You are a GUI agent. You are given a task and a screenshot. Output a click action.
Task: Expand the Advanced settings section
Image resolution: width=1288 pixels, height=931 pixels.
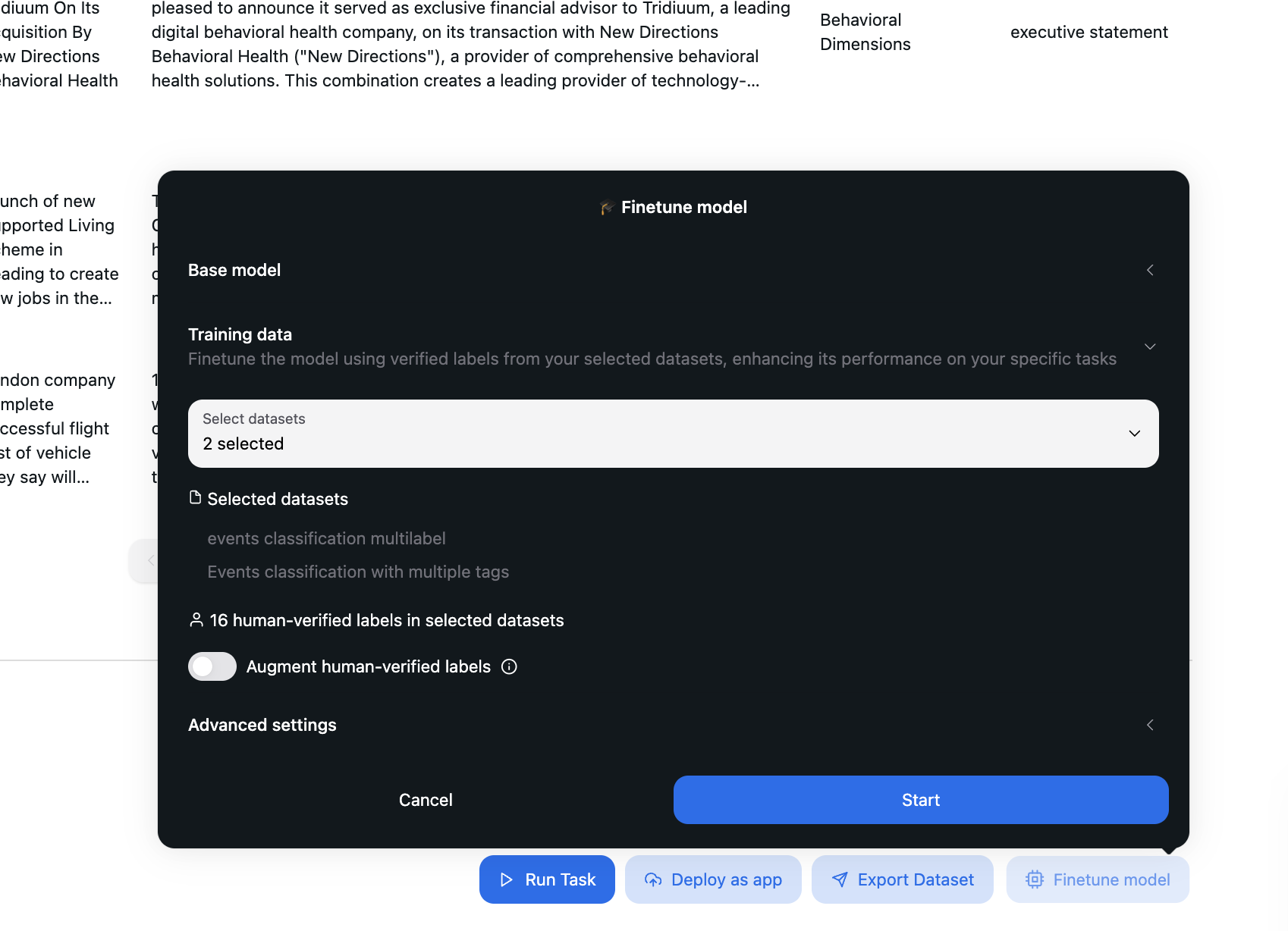(1150, 725)
